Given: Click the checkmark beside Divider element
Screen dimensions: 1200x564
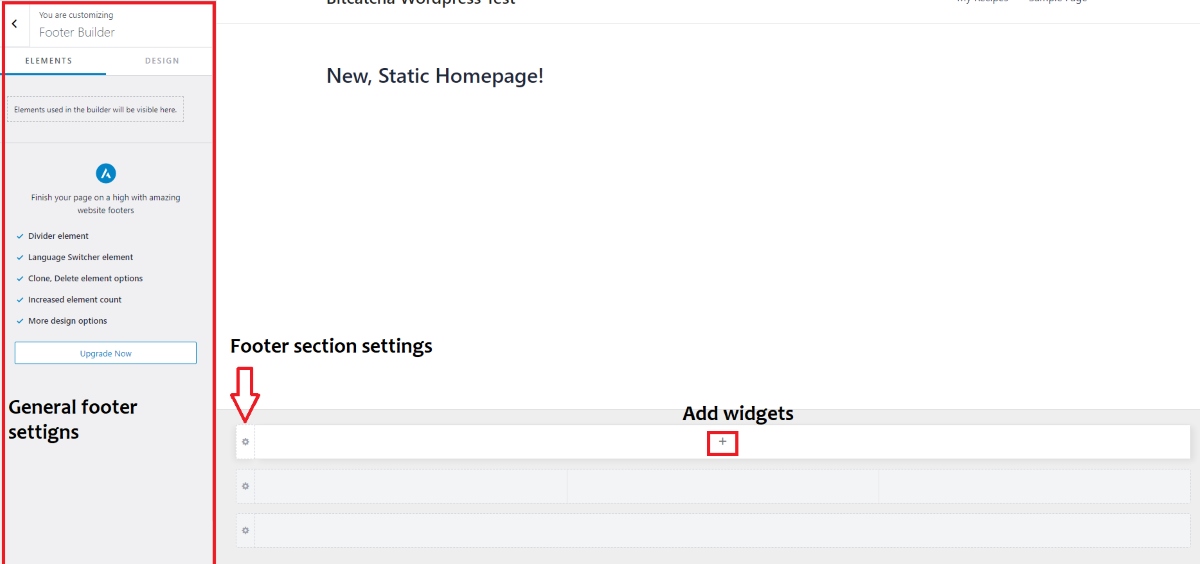Looking at the screenshot, I should 20,237.
